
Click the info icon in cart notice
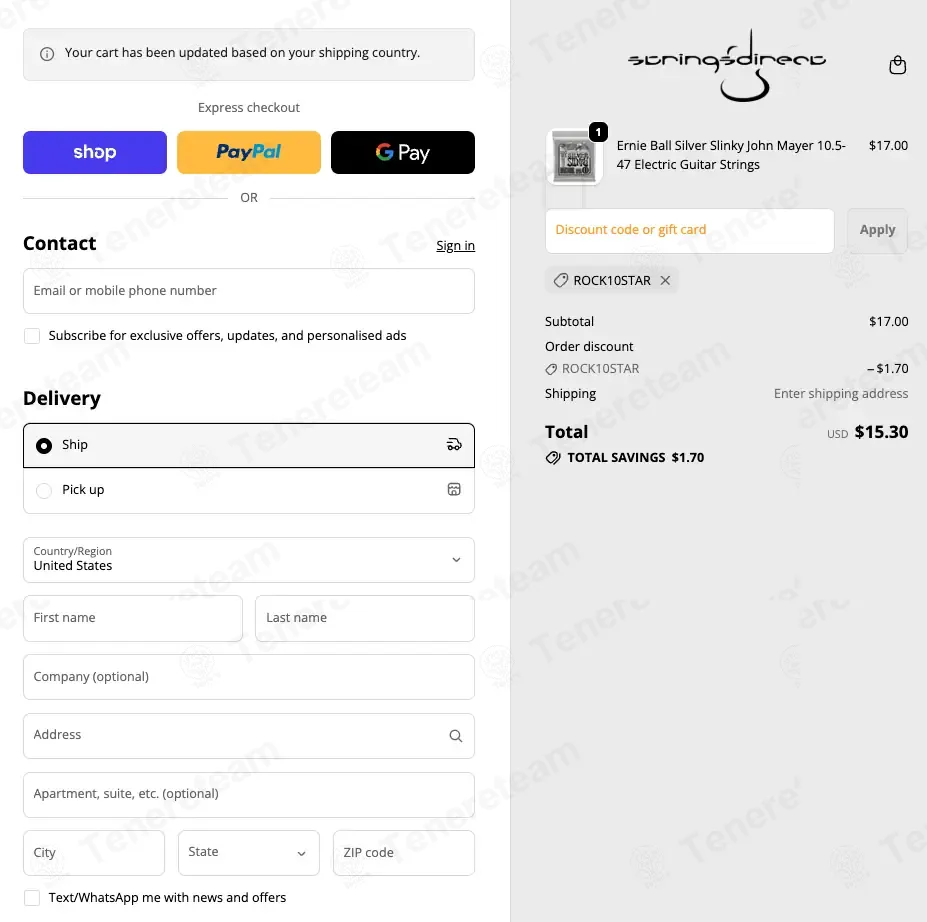click(47, 54)
